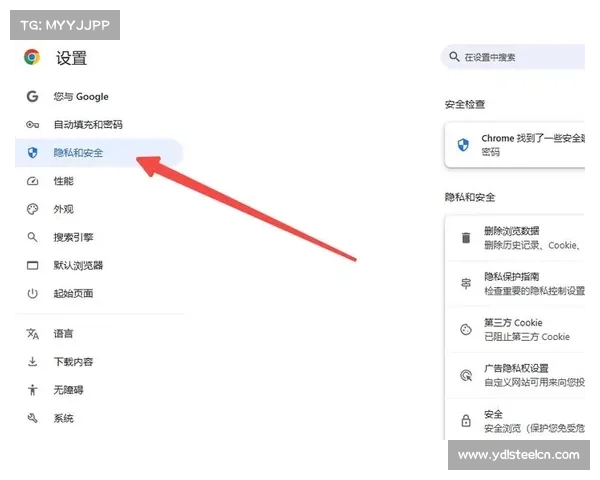Open 无障碍 accessibility settings
Viewport: 600px width, 480px height.
pos(68,390)
